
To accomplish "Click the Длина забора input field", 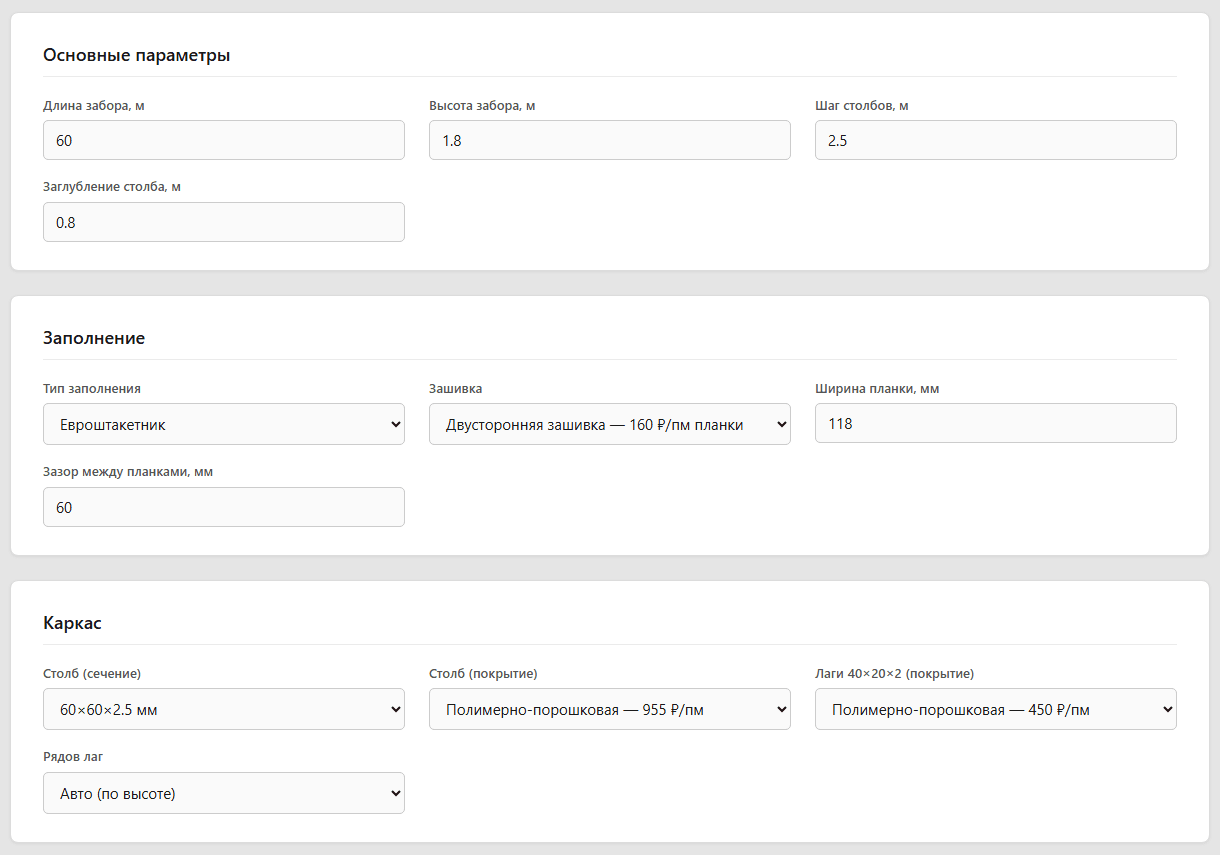I will coord(224,140).
